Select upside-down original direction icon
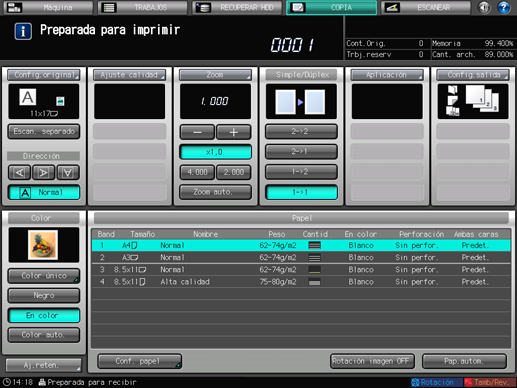 tap(68, 172)
